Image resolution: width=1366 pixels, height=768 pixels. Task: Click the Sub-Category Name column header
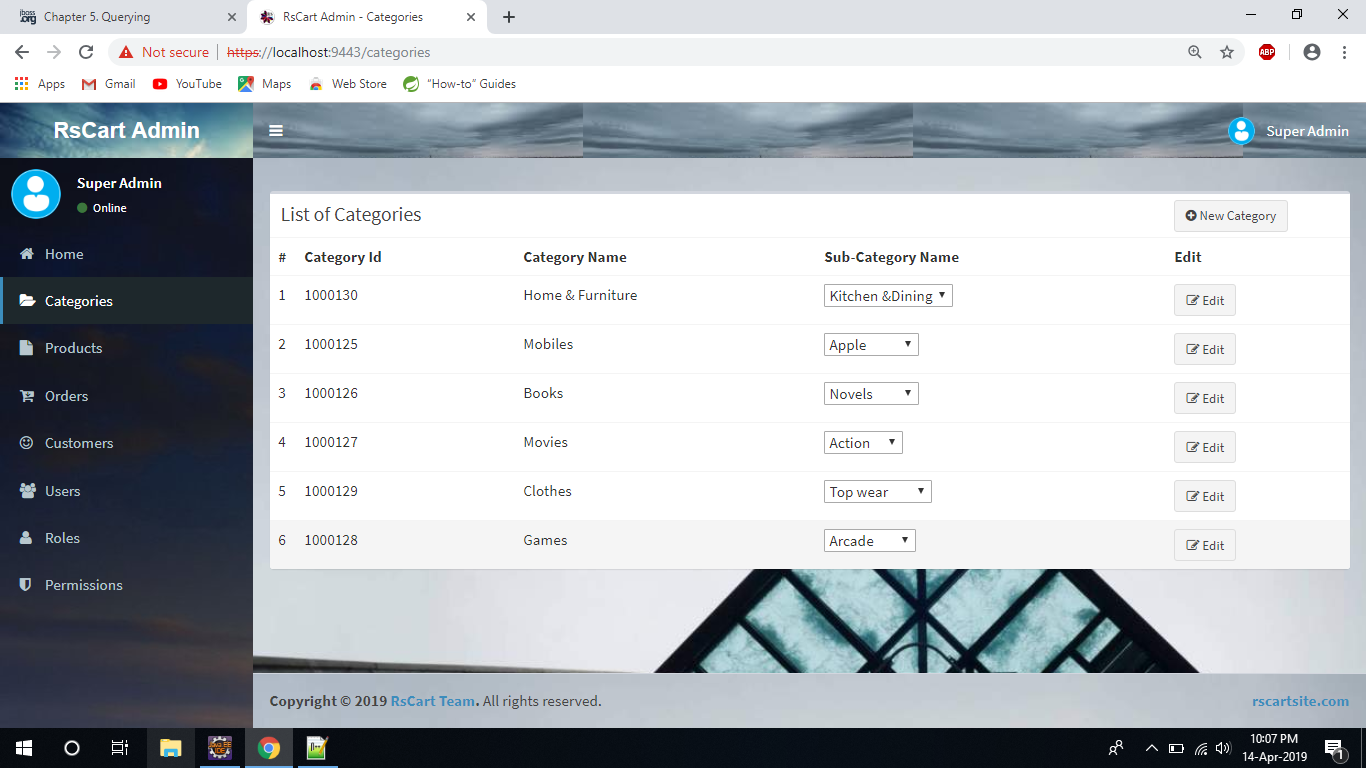pos(891,257)
